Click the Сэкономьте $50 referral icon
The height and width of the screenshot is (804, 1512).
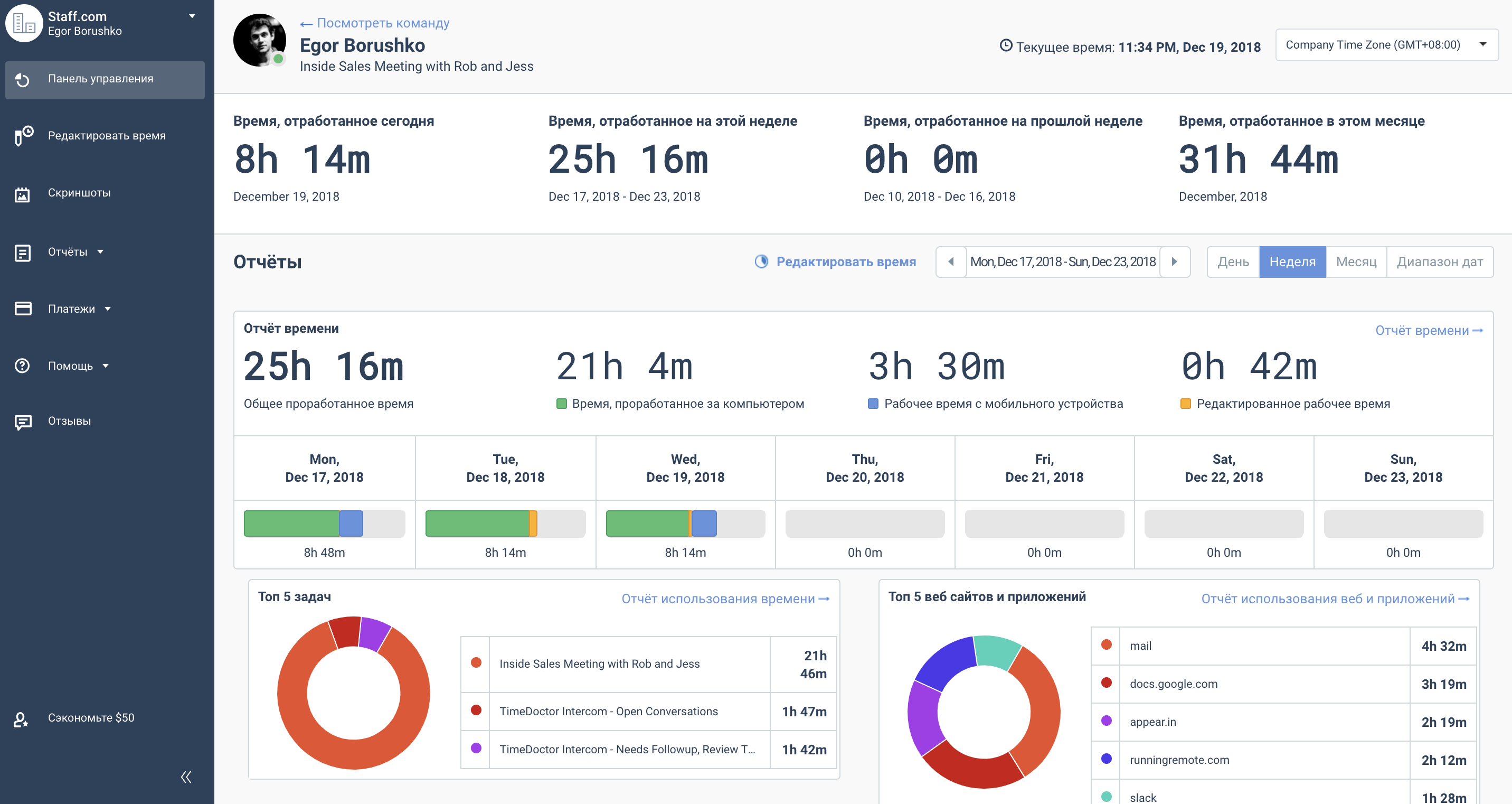click(x=21, y=719)
